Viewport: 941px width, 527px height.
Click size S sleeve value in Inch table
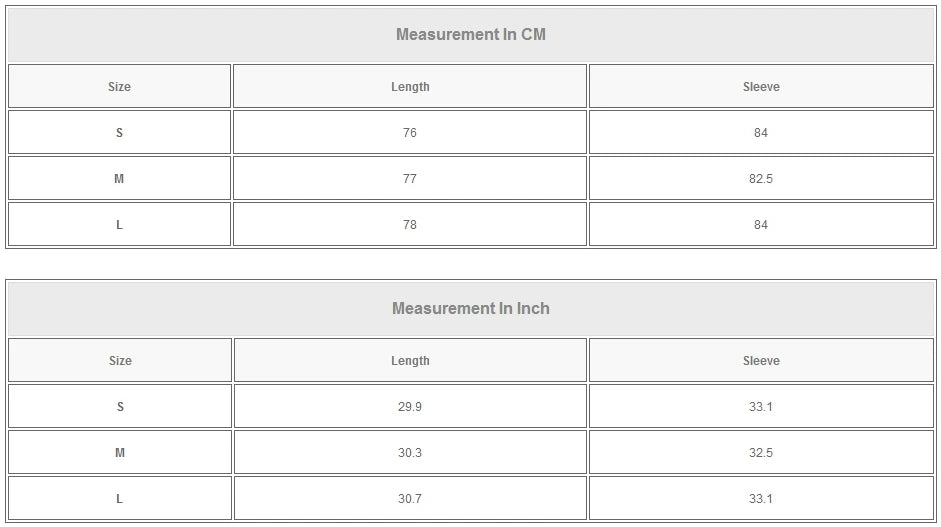coord(761,407)
